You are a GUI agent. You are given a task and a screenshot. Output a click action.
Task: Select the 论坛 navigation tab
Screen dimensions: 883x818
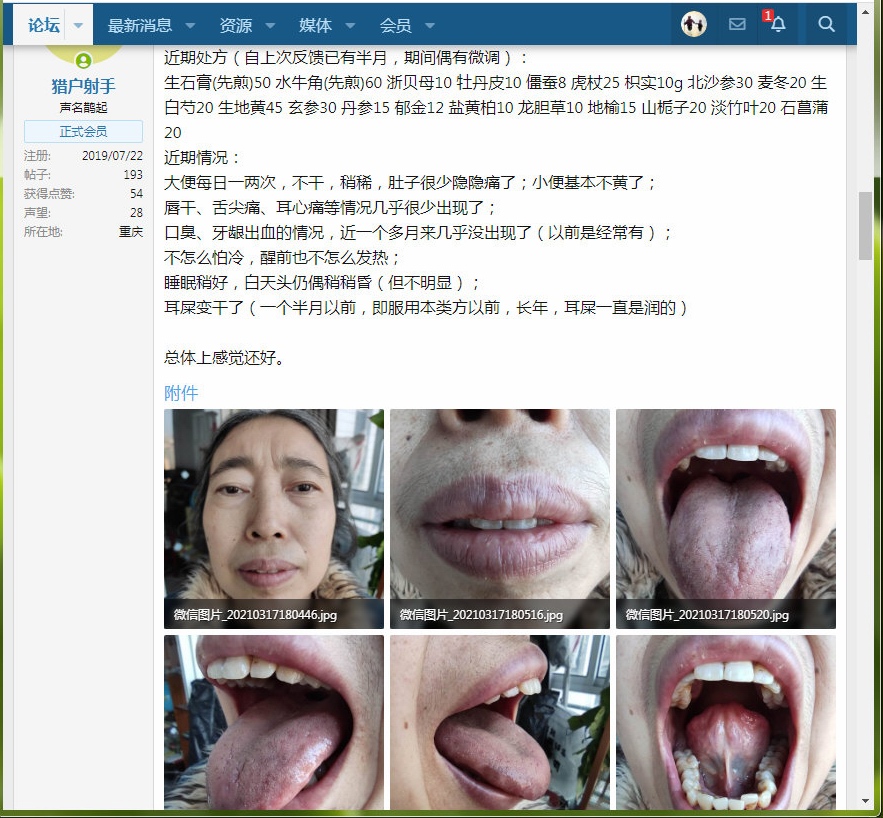(x=43, y=25)
